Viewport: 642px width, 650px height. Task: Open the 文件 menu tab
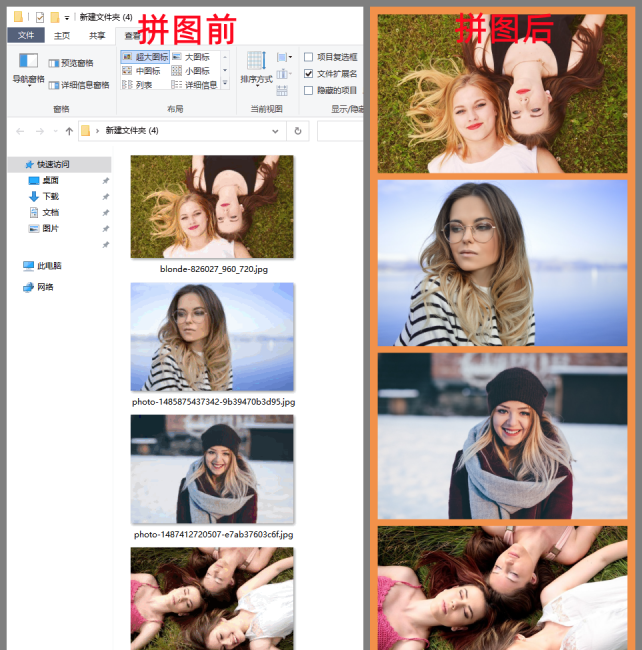click(x=26, y=36)
